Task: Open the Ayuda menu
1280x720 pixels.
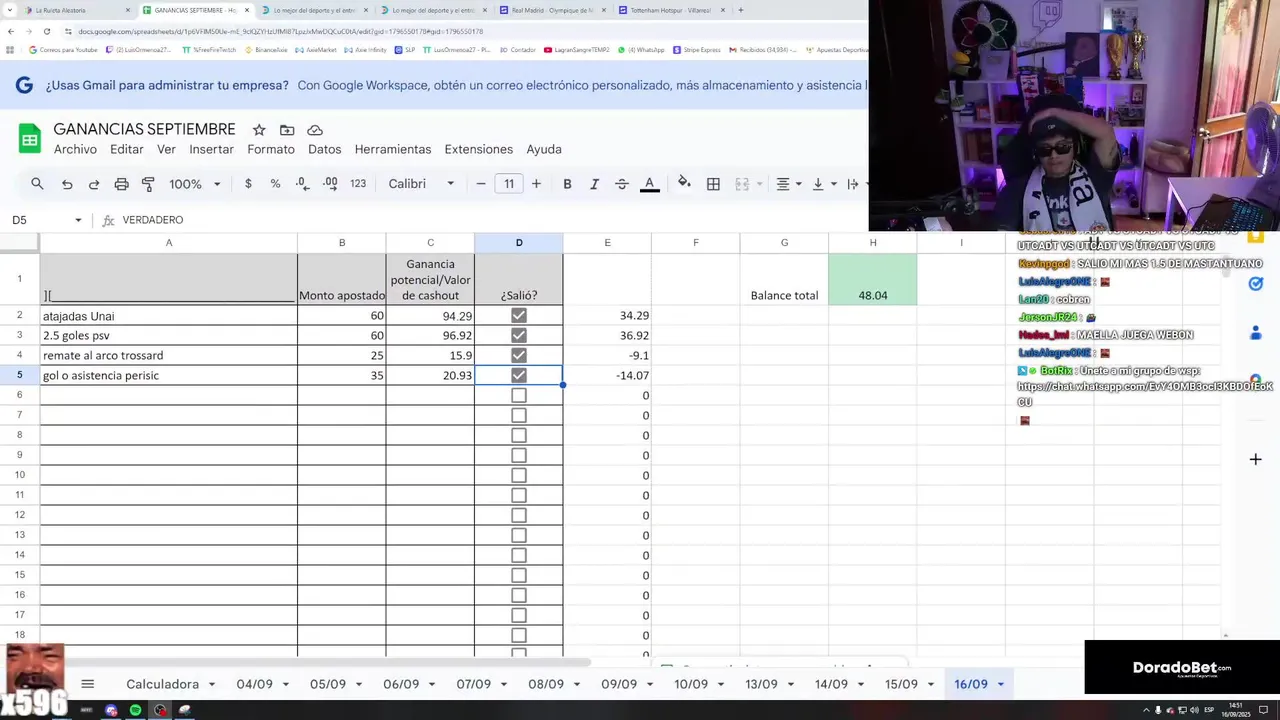Action: coord(544,149)
